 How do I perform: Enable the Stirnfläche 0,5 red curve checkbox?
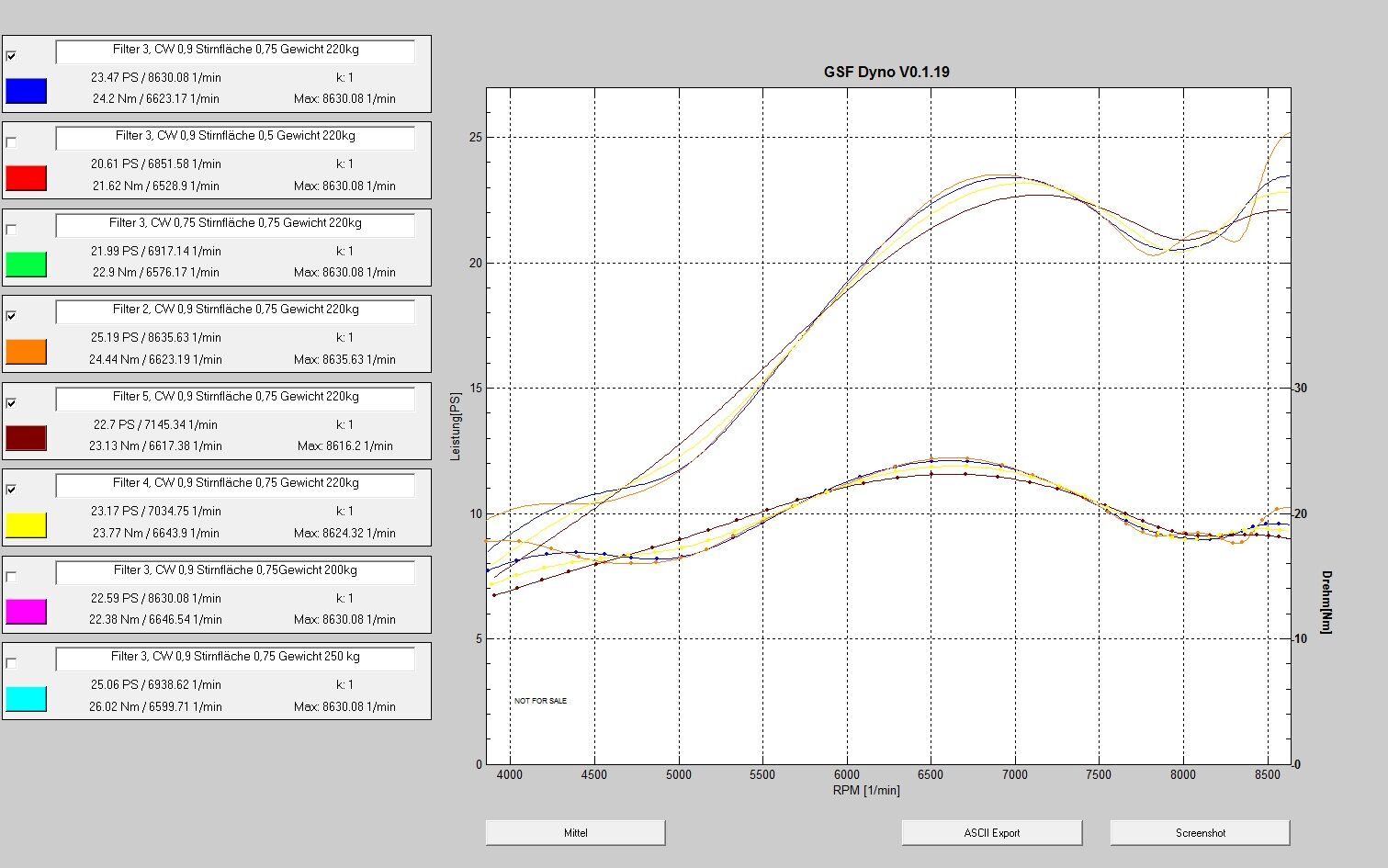pos(11,142)
